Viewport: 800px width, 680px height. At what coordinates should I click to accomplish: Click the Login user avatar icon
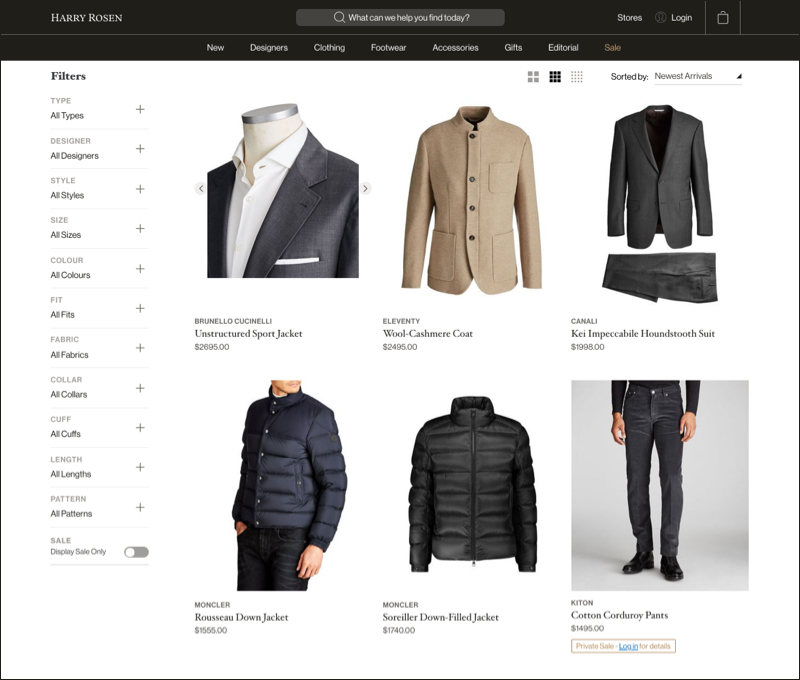coord(660,17)
